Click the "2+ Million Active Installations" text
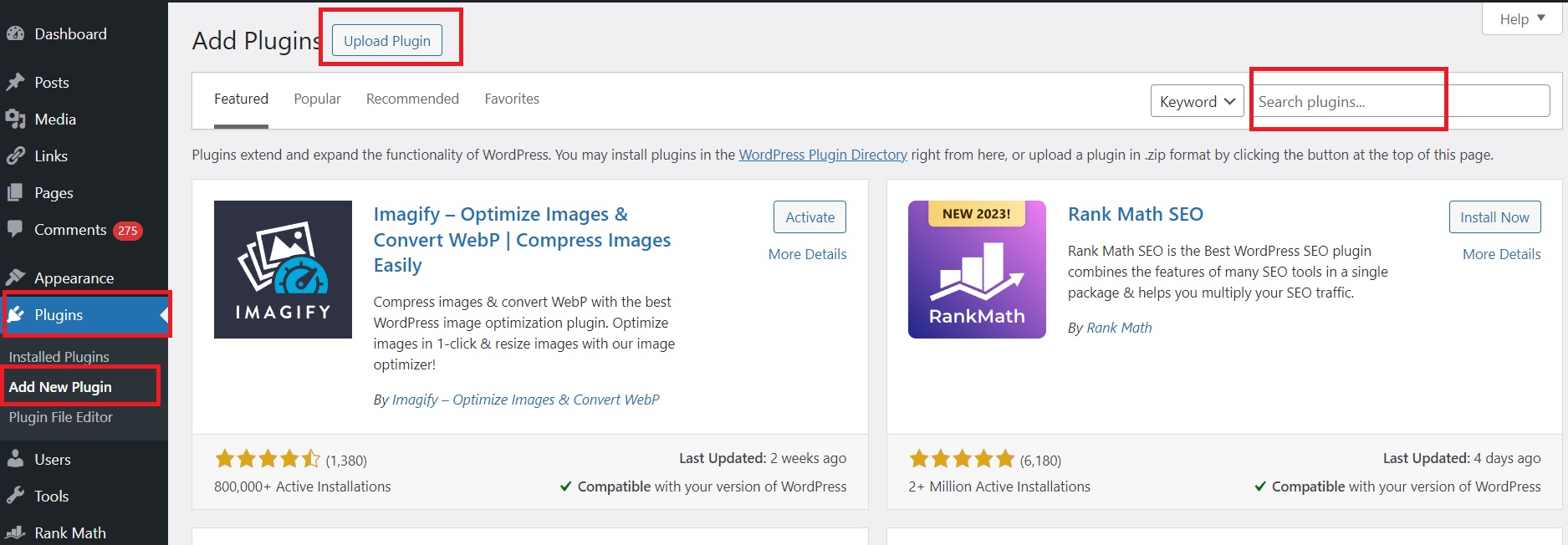This screenshot has width=1568, height=545. [x=999, y=486]
